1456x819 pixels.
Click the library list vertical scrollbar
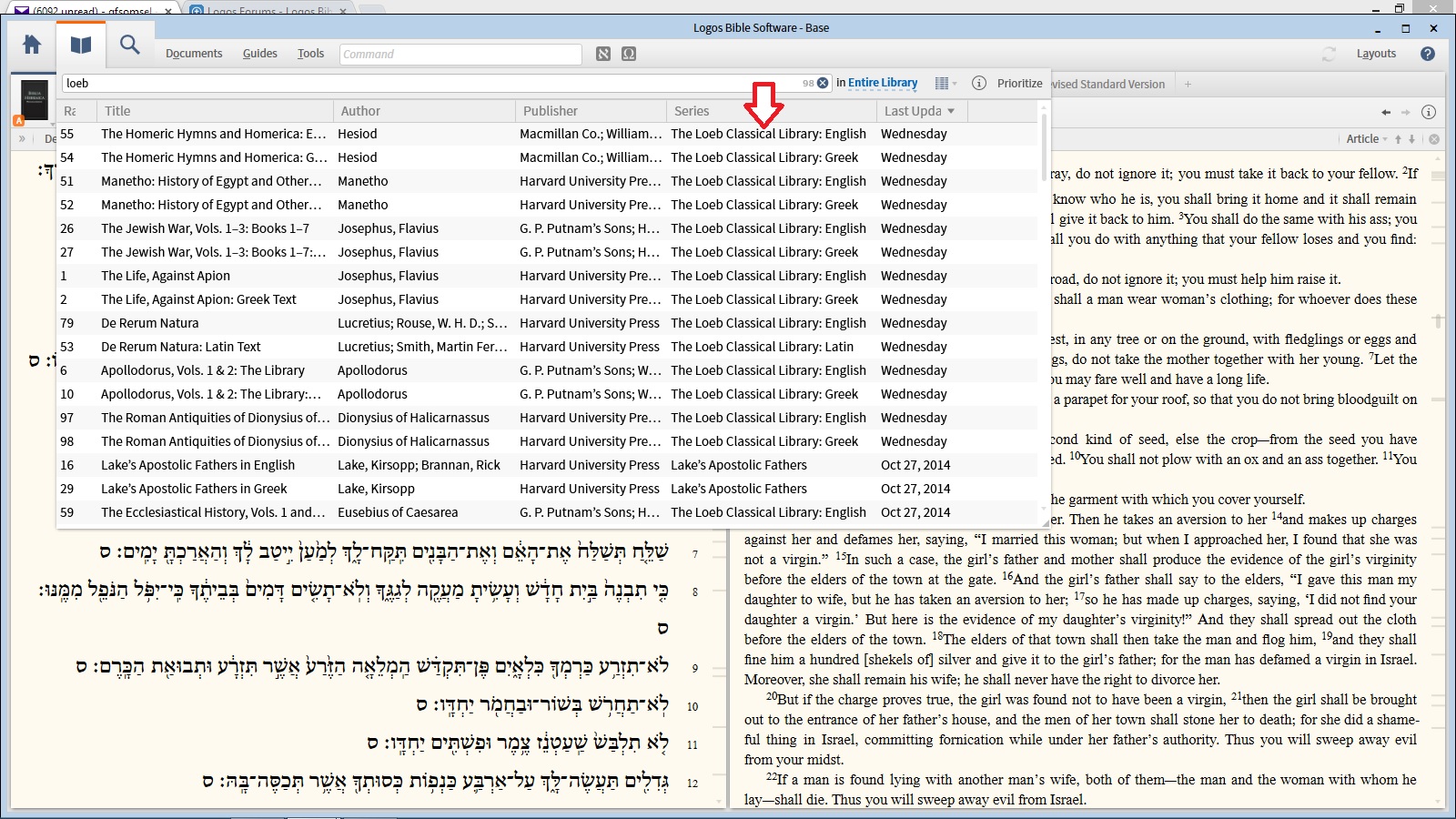(x=1044, y=147)
